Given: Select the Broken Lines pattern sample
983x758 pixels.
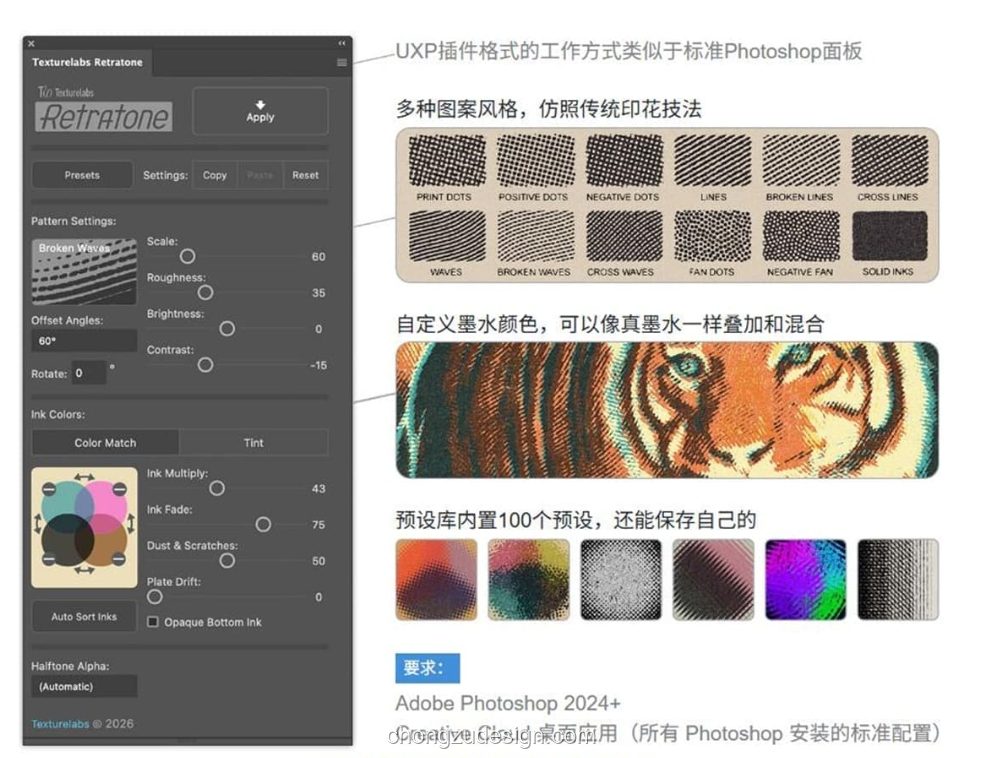Looking at the screenshot, I should [801, 161].
